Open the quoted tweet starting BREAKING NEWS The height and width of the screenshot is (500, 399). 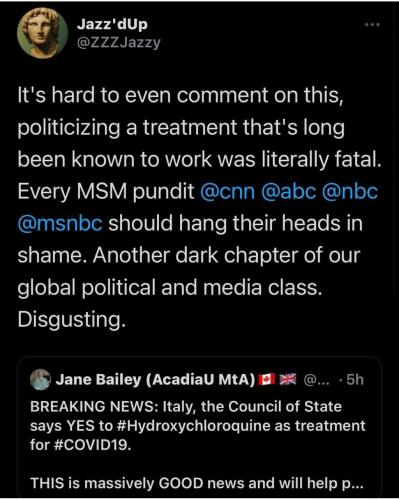(199, 427)
